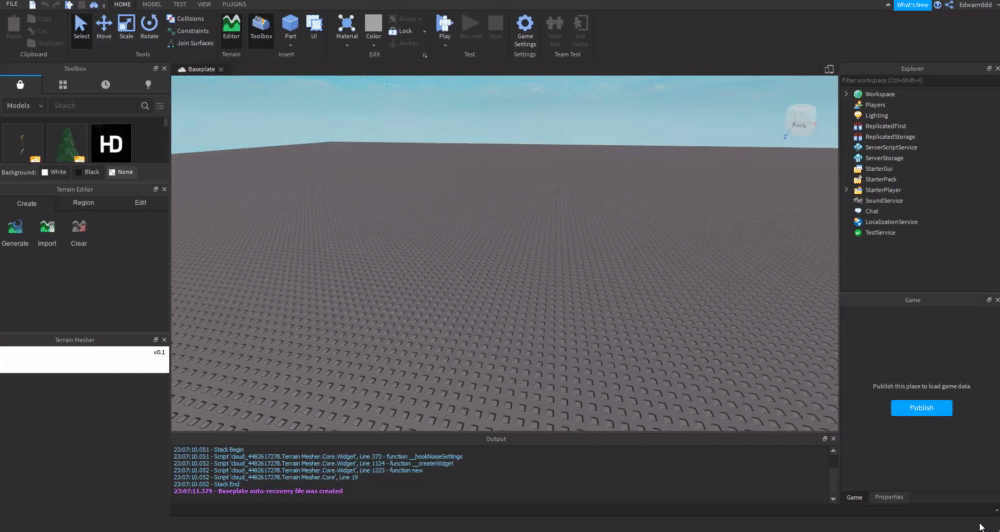Open the Toolbox Inventory grid tab
The image size is (1000, 532).
pos(62,84)
